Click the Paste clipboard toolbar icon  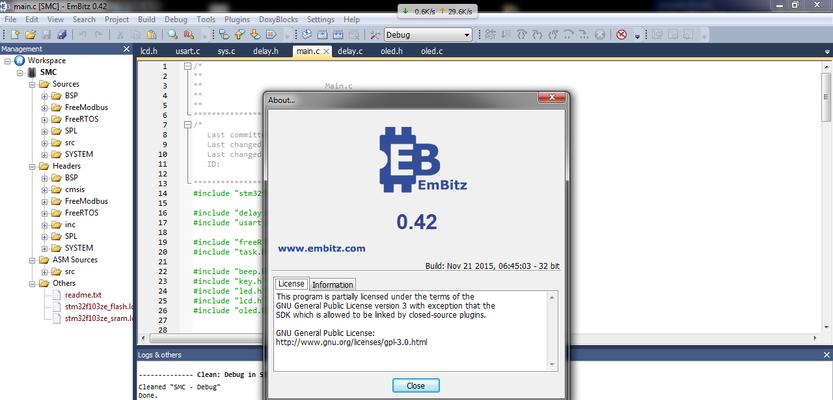click(x=151, y=35)
